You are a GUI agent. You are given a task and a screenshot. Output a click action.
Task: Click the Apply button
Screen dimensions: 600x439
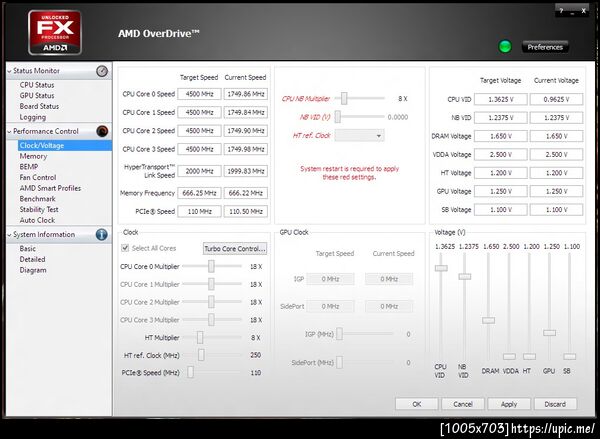[509, 404]
